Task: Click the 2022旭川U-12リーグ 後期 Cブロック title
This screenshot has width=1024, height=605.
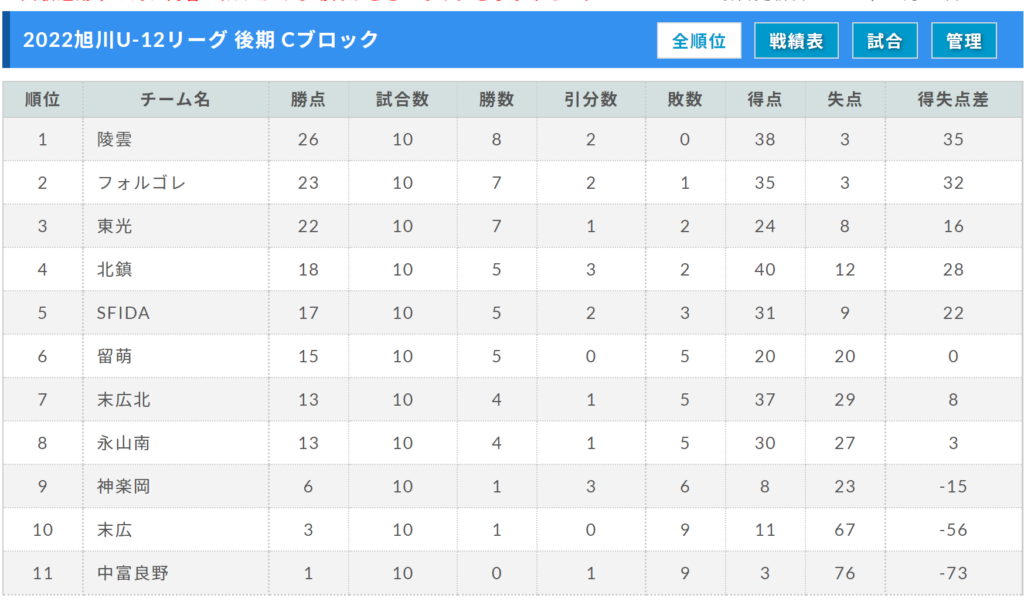Action: coord(200,40)
